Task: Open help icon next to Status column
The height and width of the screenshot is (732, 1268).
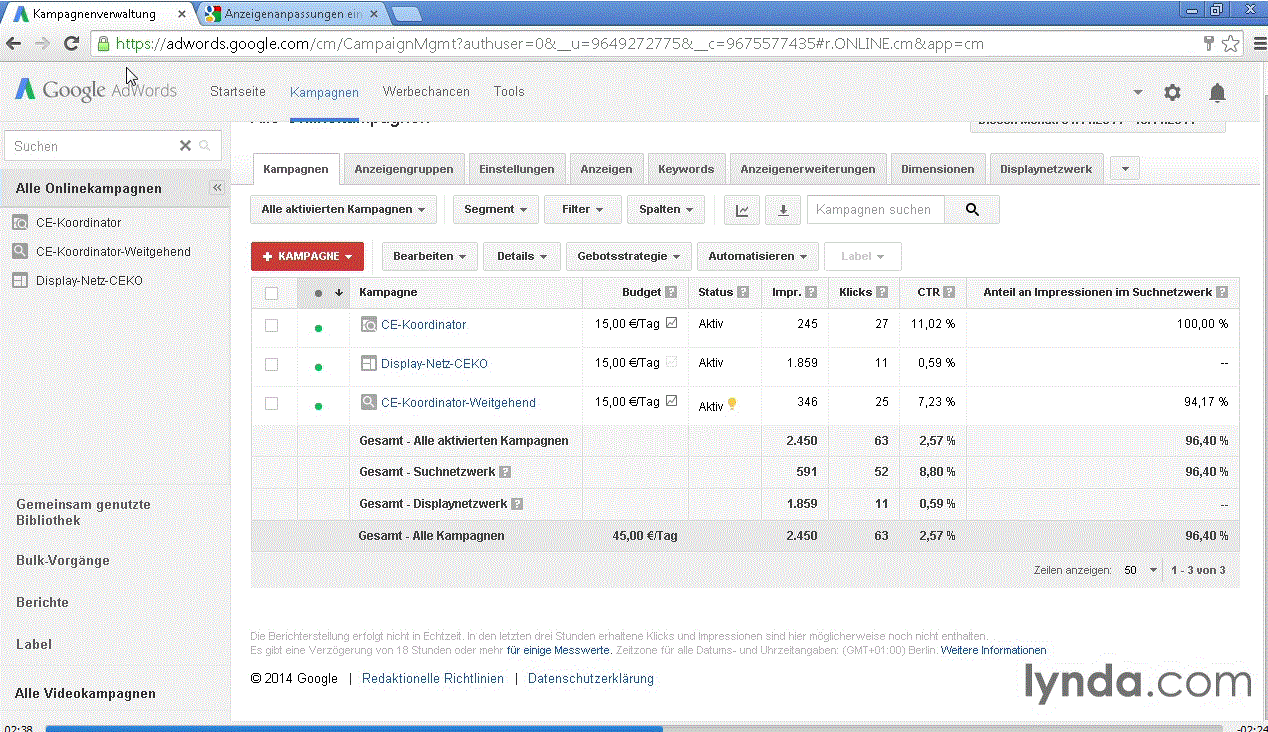Action: (743, 293)
